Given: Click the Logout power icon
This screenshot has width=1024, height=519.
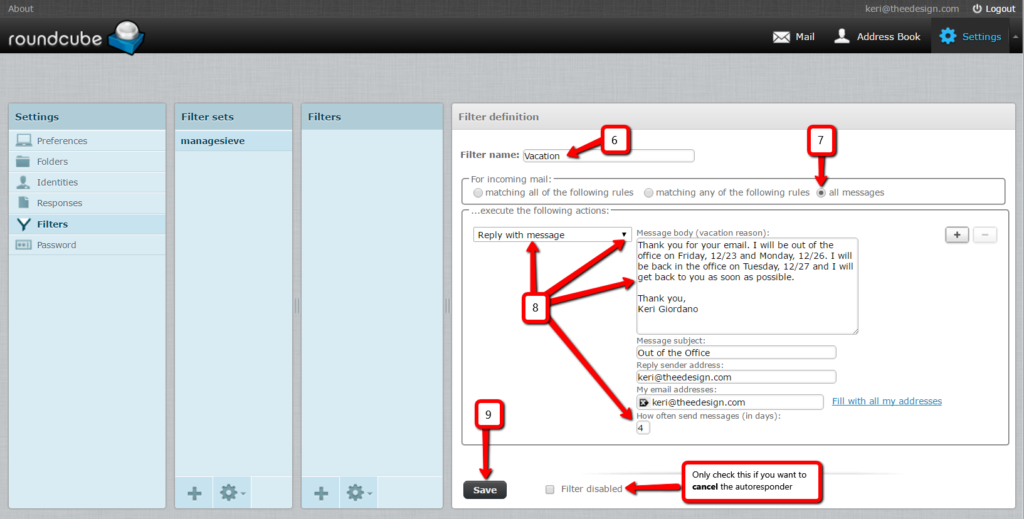Looking at the screenshot, I should [977, 9].
